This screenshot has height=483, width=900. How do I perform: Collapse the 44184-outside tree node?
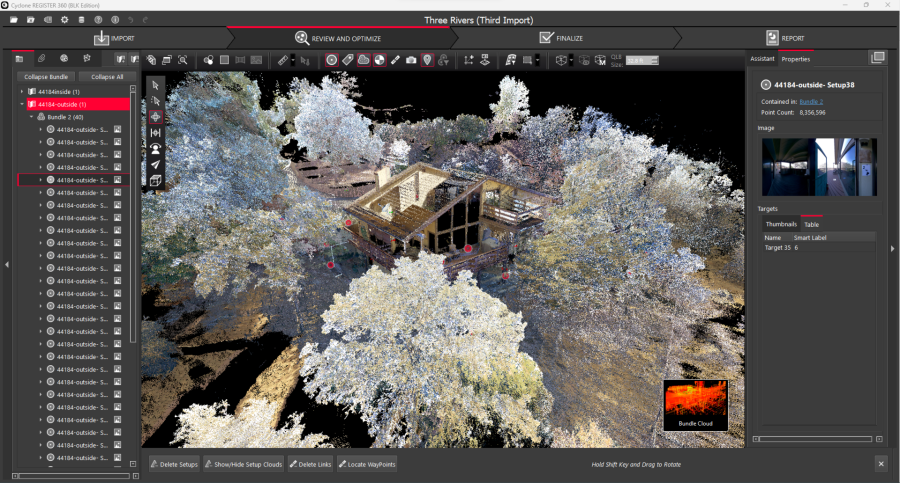pos(22,104)
